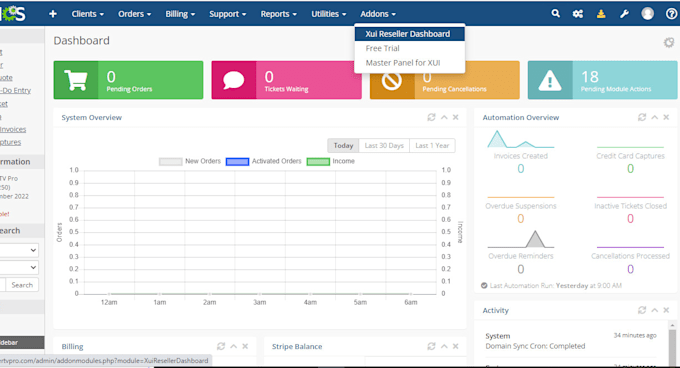Open the Utilities dropdown menu
680x368 pixels.
(329, 14)
